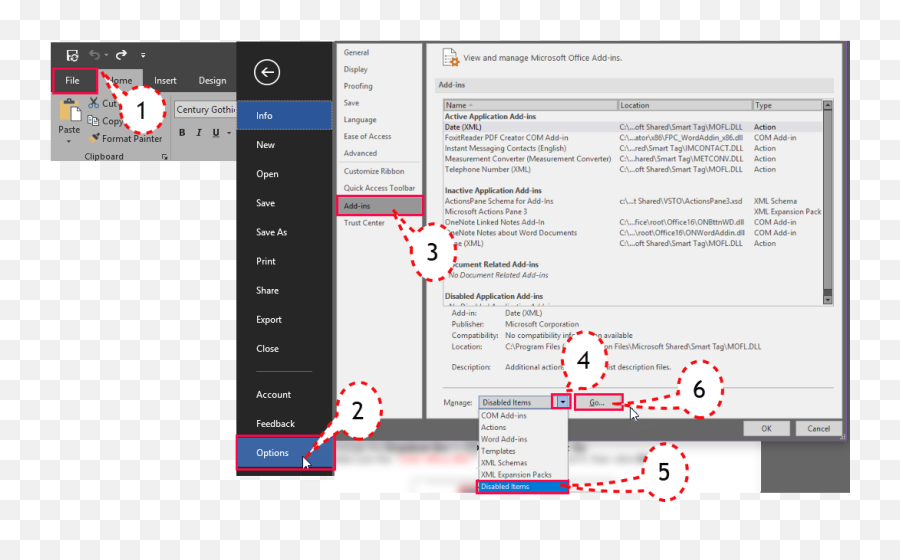Select Add-ins in Word Options list
The image size is (900, 560).
point(379,205)
